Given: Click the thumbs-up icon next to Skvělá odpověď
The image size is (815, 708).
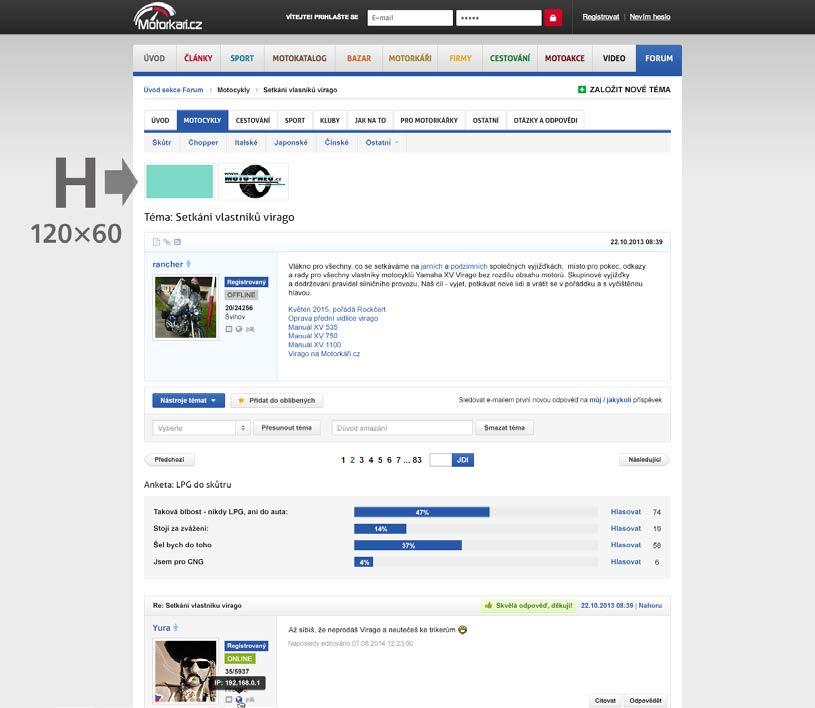Looking at the screenshot, I should click(x=488, y=605).
